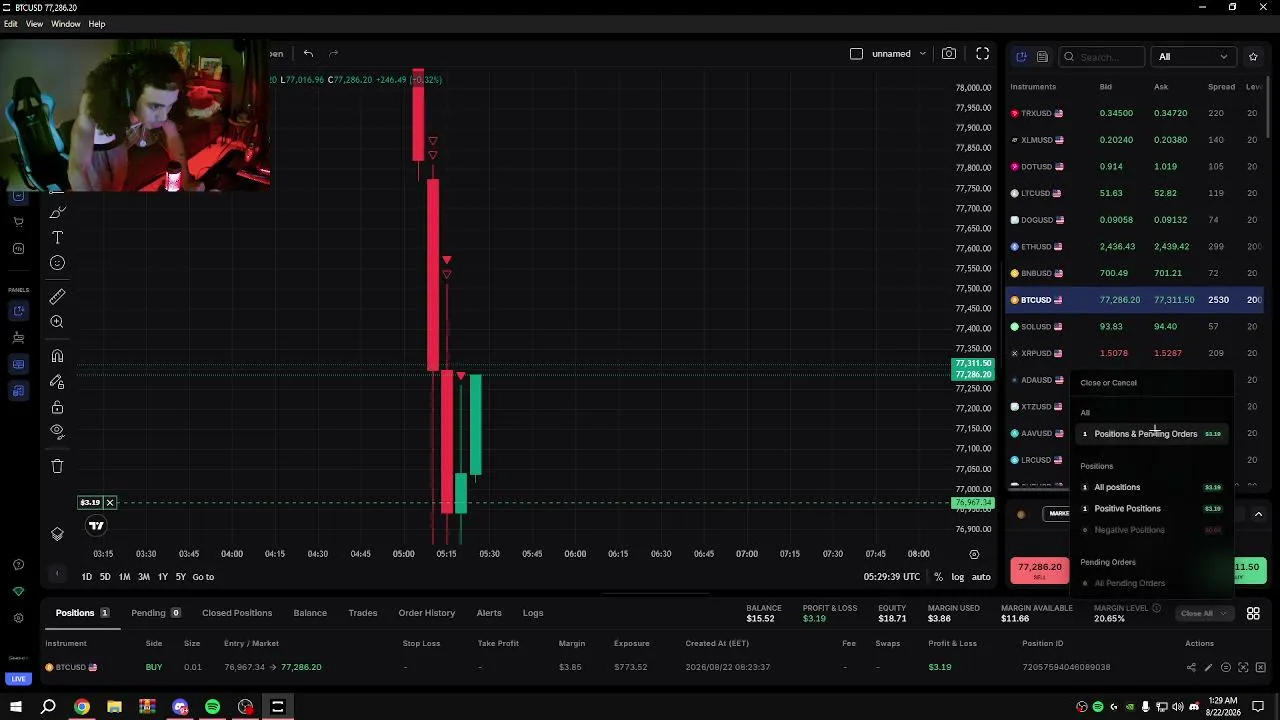The width and height of the screenshot is (1280, 720).
Task: Open the Alerts tab
Action: pyautogui.click(x=489, y=613)
